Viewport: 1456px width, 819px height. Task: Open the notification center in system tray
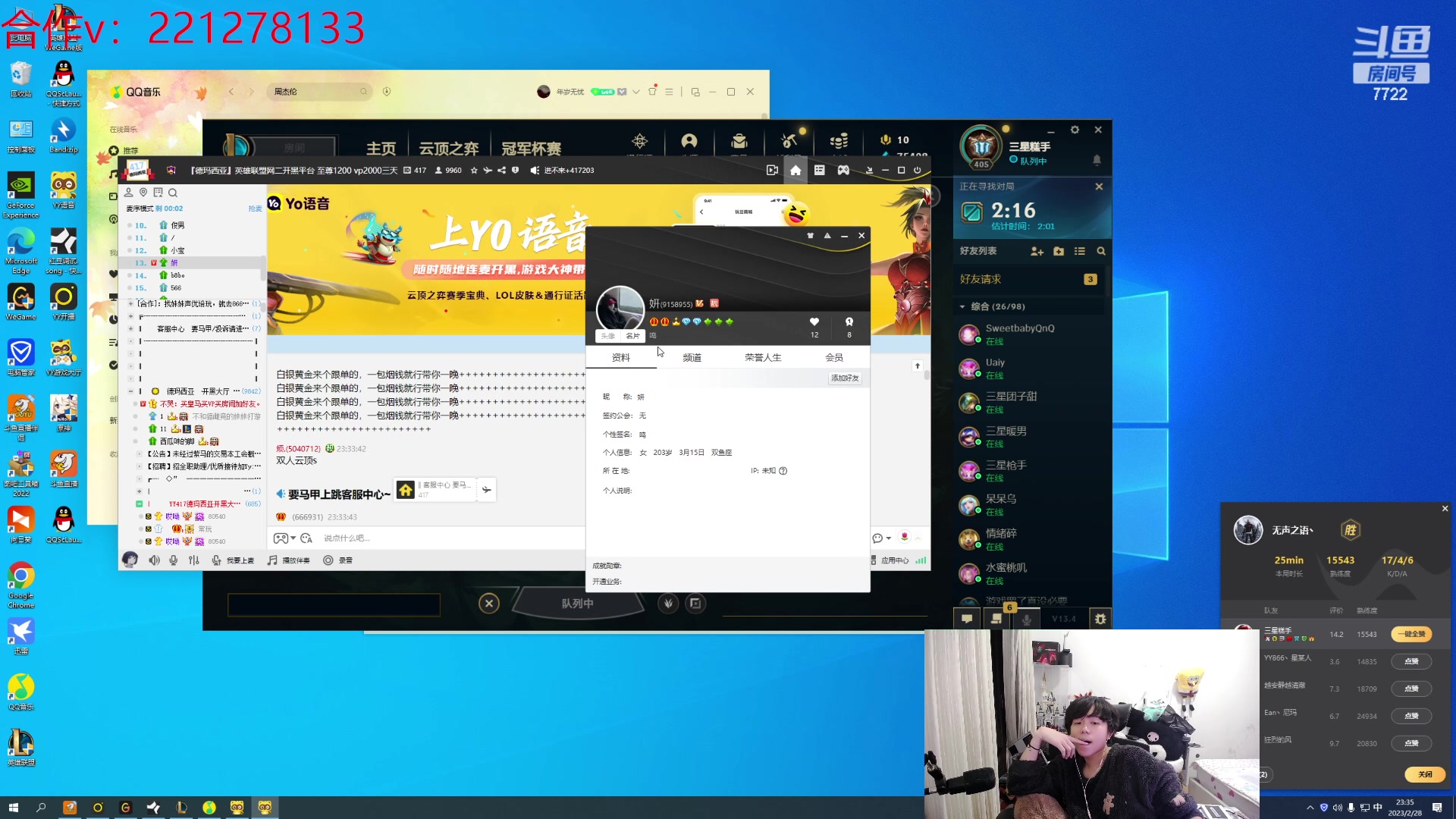(1437, 808)
